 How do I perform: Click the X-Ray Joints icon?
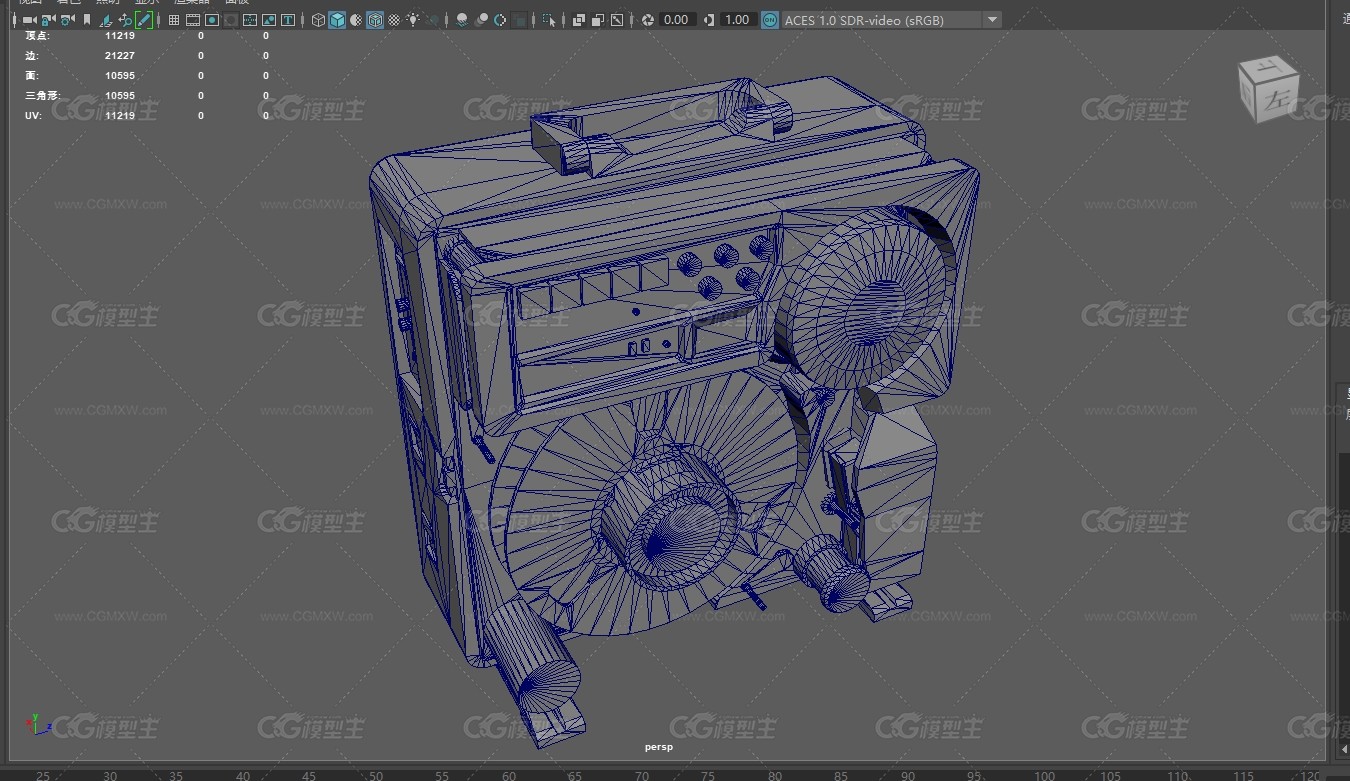tap(617, 19)
